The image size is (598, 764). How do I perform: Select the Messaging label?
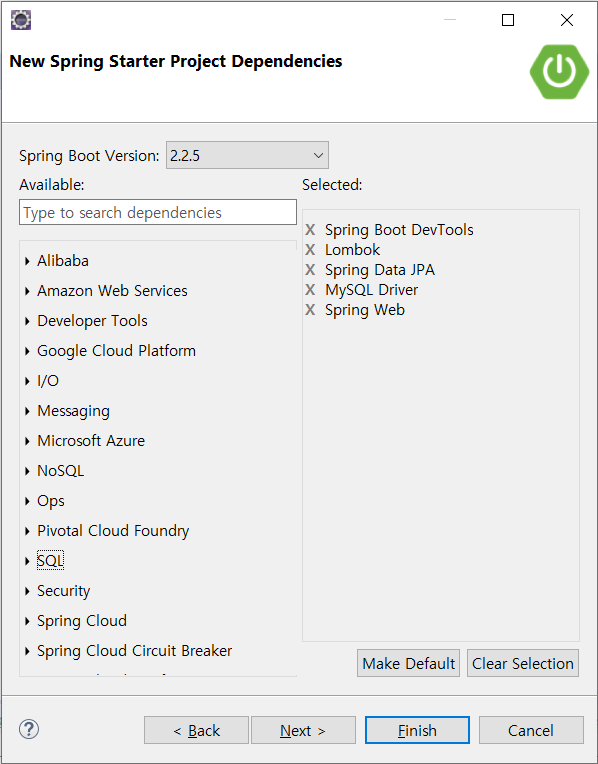[x=74, y=411]
